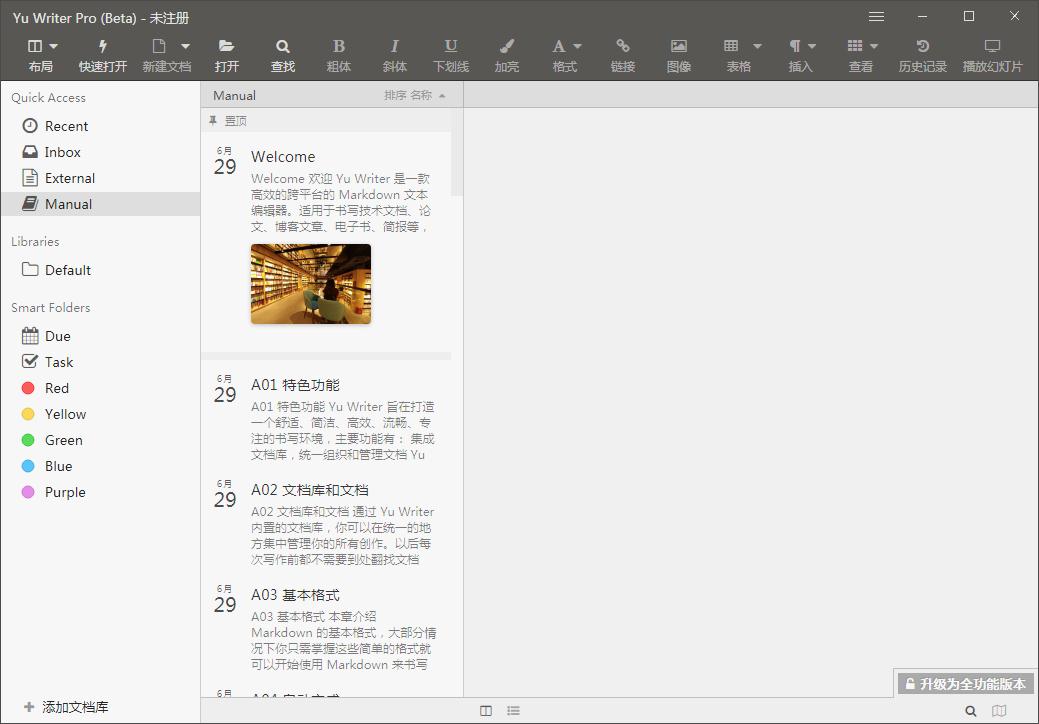
Task: Insert an image with the 图像 icon
Action: pos(680,55)
